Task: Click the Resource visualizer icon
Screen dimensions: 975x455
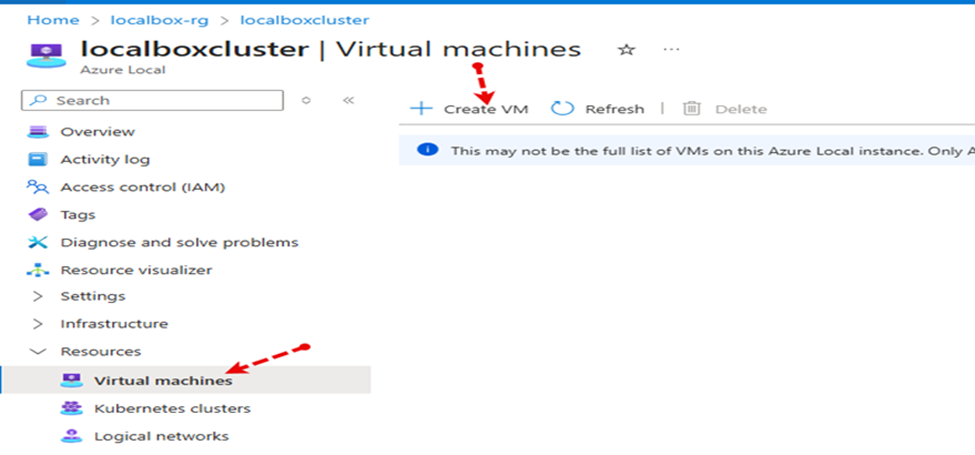Action: 37,270
